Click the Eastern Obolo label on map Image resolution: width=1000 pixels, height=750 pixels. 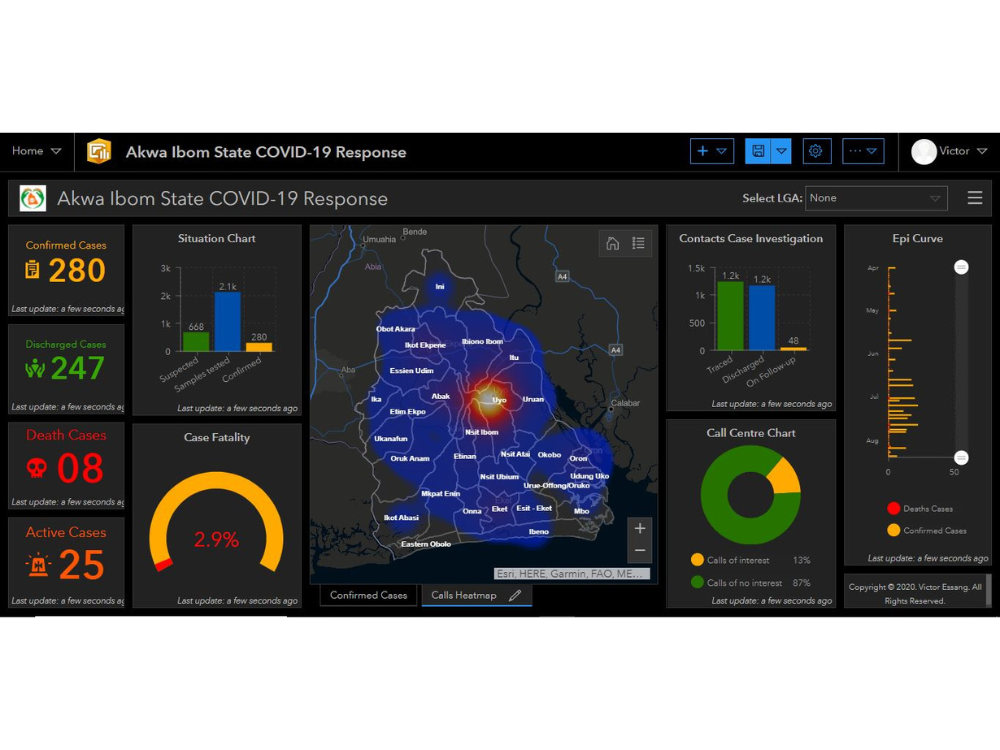pos(425,544)
